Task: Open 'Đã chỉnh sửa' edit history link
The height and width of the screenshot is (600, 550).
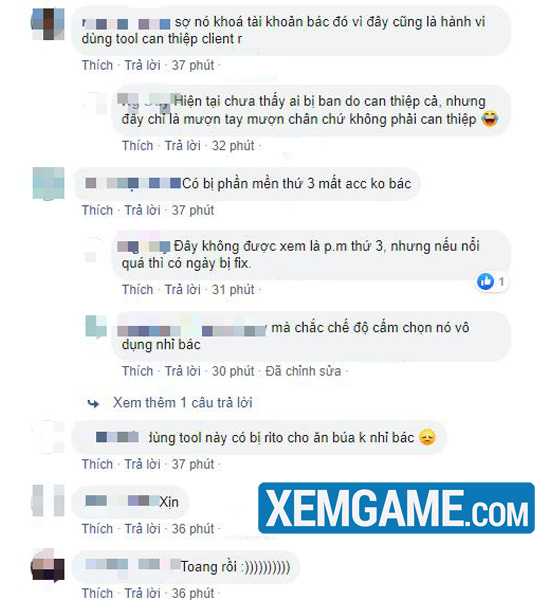Action: click(303, 371)
